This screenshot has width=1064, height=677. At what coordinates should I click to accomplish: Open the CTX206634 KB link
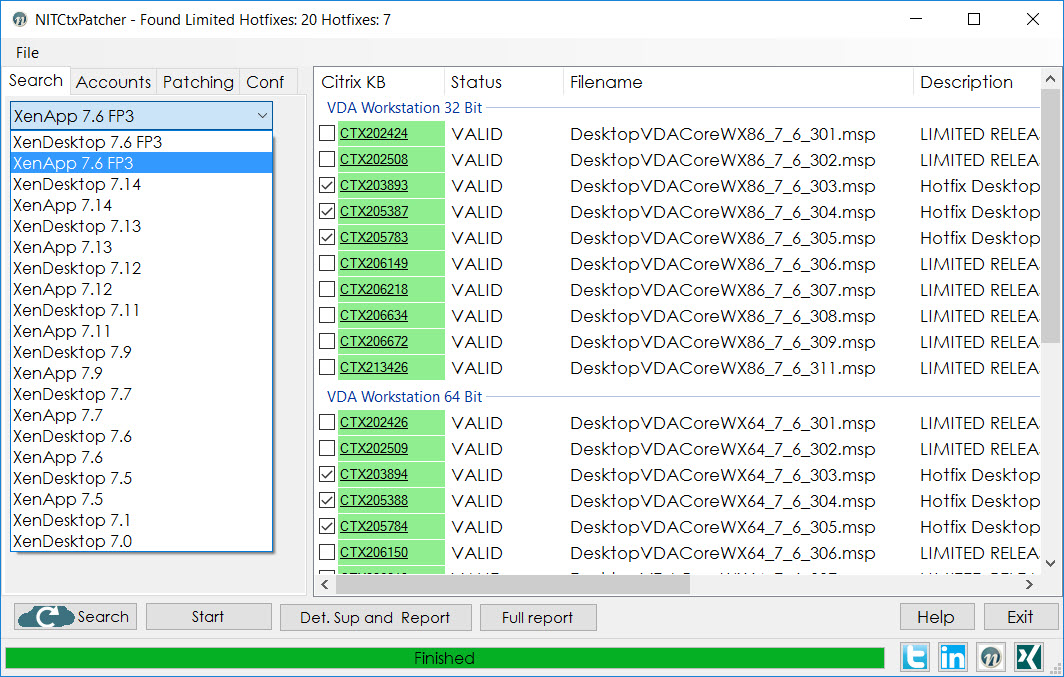(x=374, y=315)
